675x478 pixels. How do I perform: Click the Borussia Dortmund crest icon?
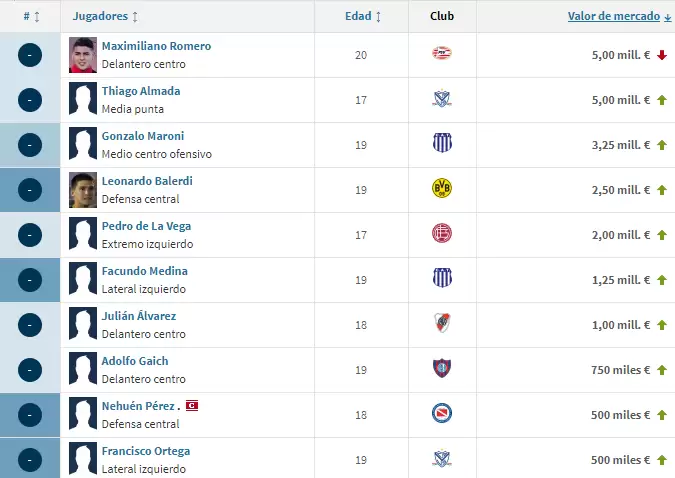(442, 189)
